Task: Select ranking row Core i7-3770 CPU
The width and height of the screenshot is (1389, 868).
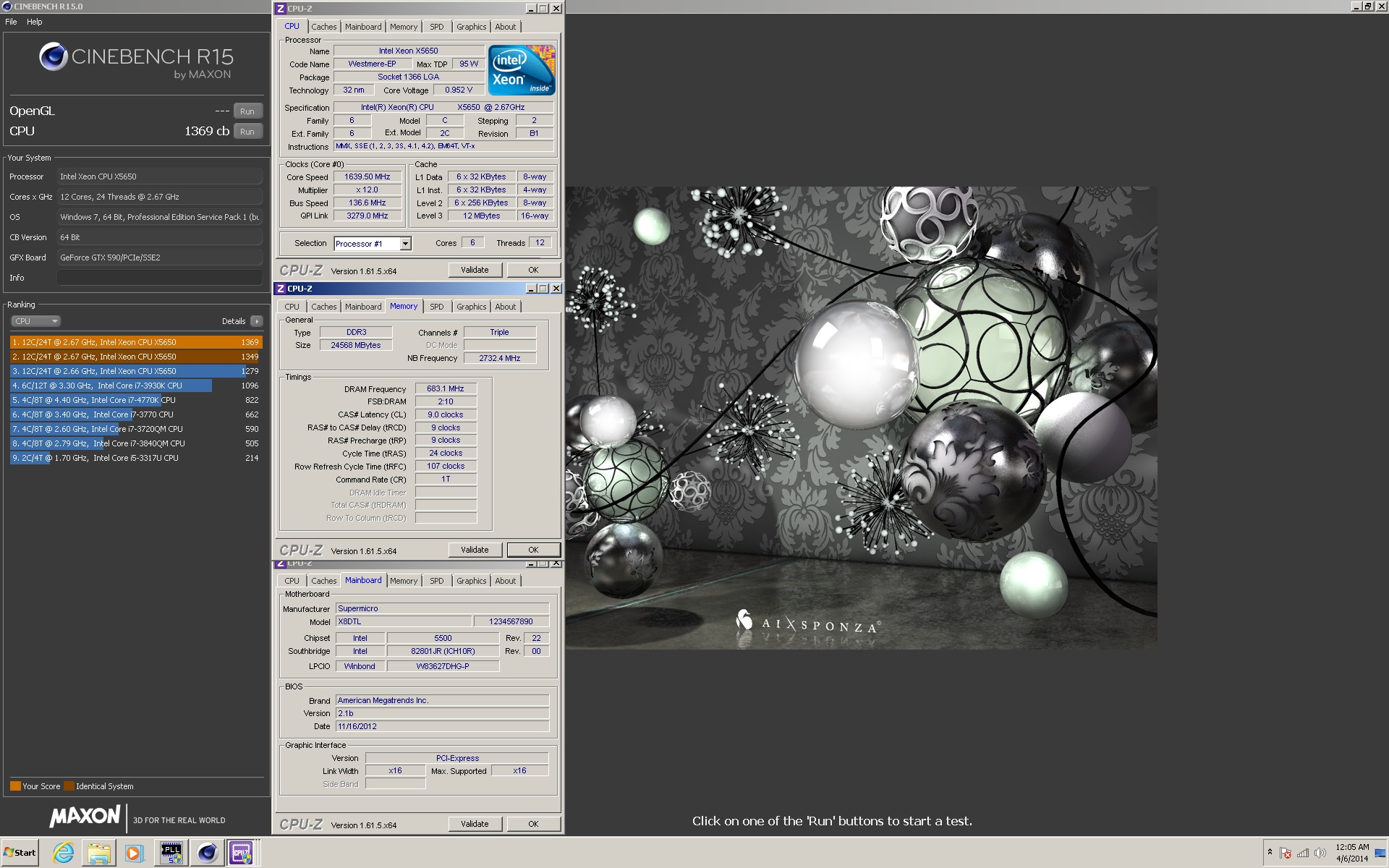Action: [x=136, y=414]
